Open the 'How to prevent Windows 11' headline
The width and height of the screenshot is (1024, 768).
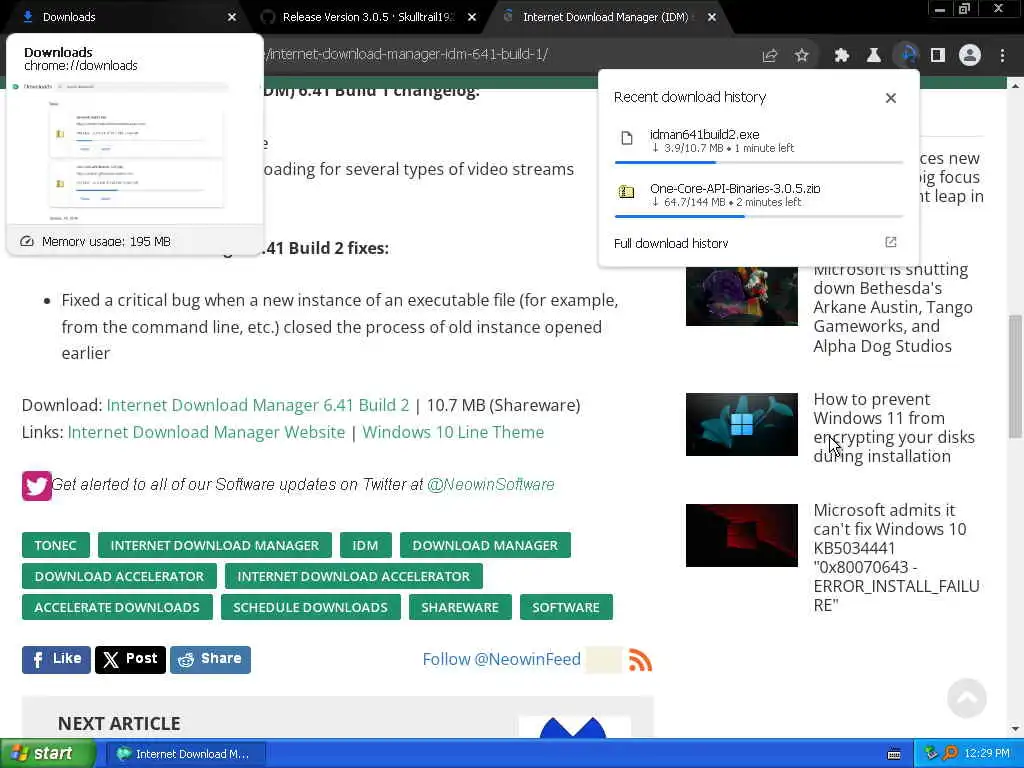click(x=894, y=428)
